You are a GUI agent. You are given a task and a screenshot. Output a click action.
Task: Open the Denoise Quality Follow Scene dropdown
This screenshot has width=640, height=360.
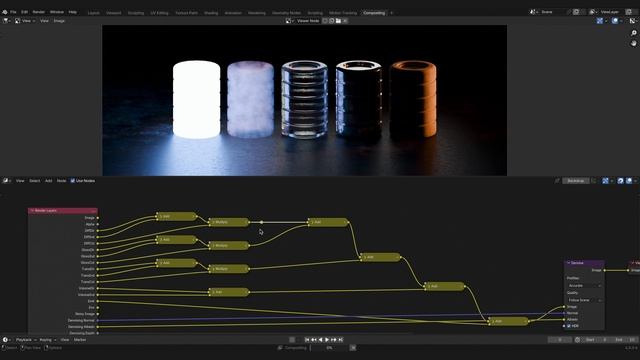(x=585, y=300)
